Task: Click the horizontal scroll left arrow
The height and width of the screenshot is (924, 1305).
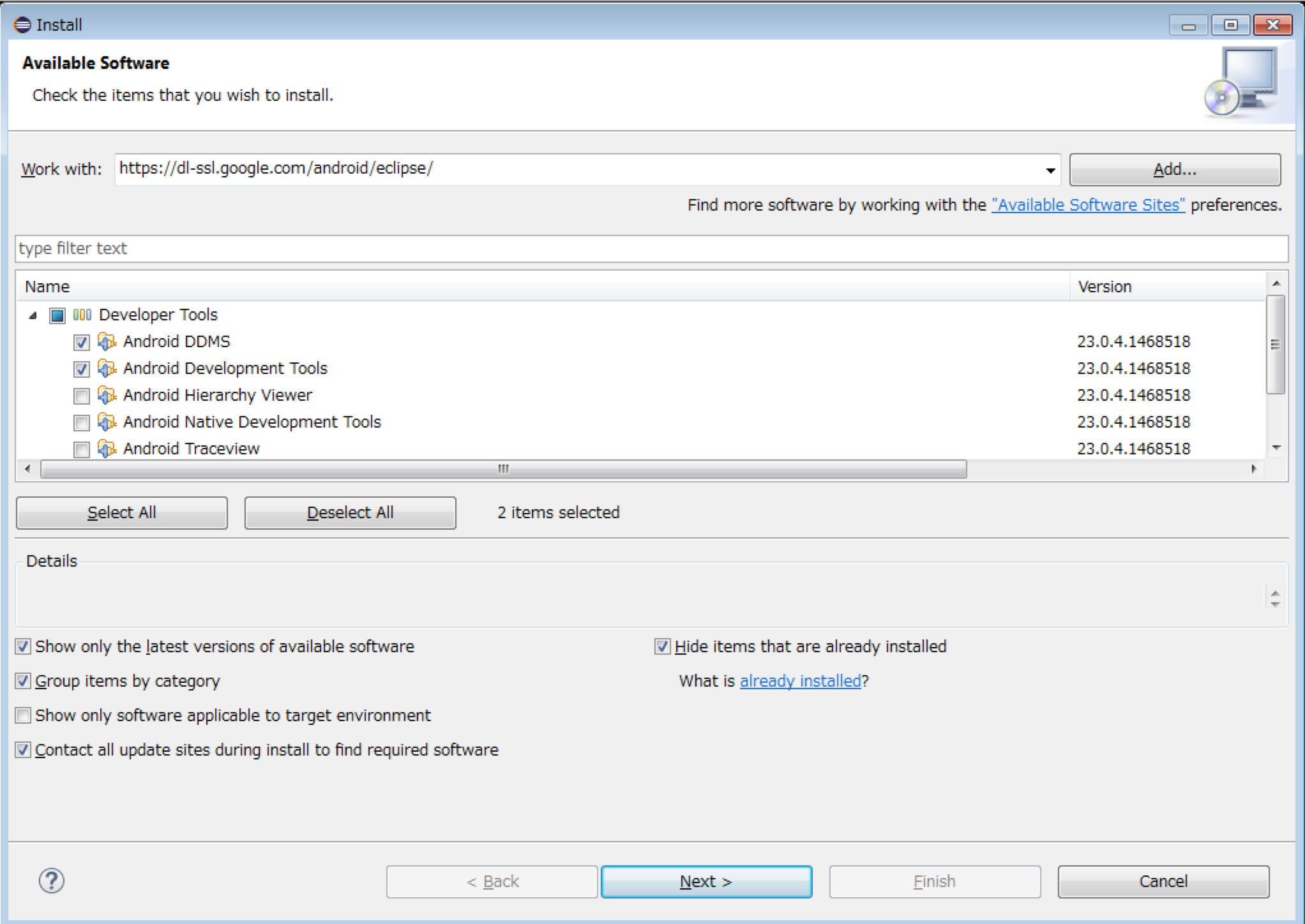Action: 27,469
